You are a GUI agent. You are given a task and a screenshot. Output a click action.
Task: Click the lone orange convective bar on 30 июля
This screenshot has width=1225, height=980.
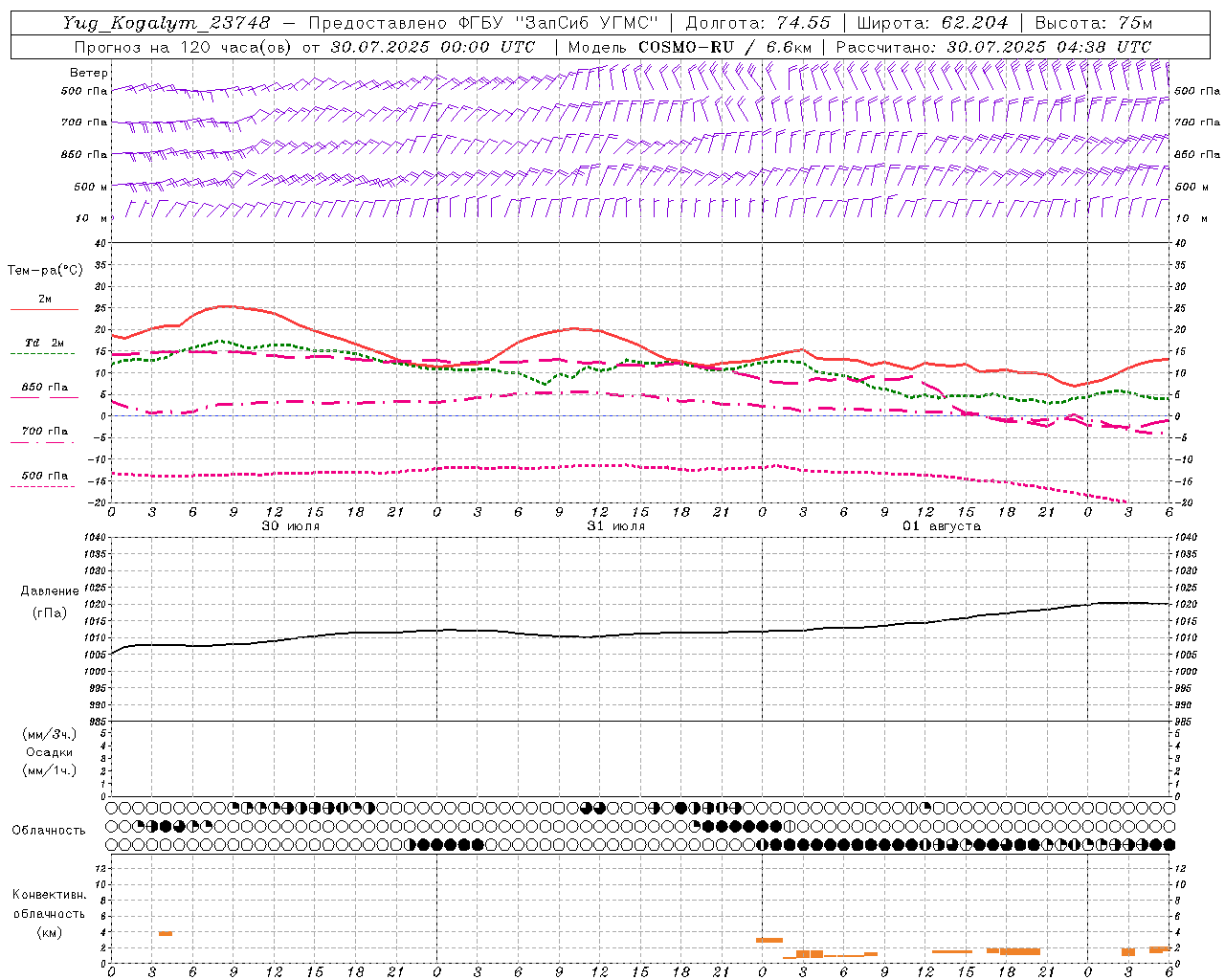tap(166, 933)
